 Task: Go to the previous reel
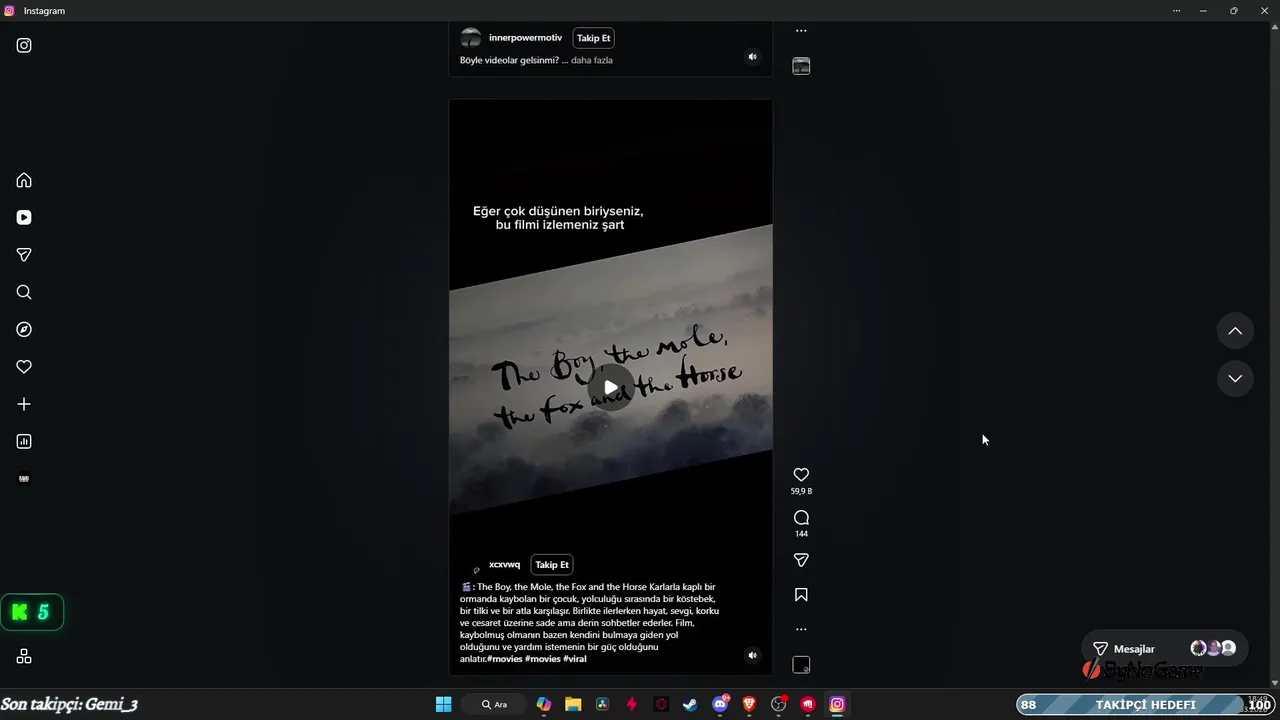[x=1235, y=331]
